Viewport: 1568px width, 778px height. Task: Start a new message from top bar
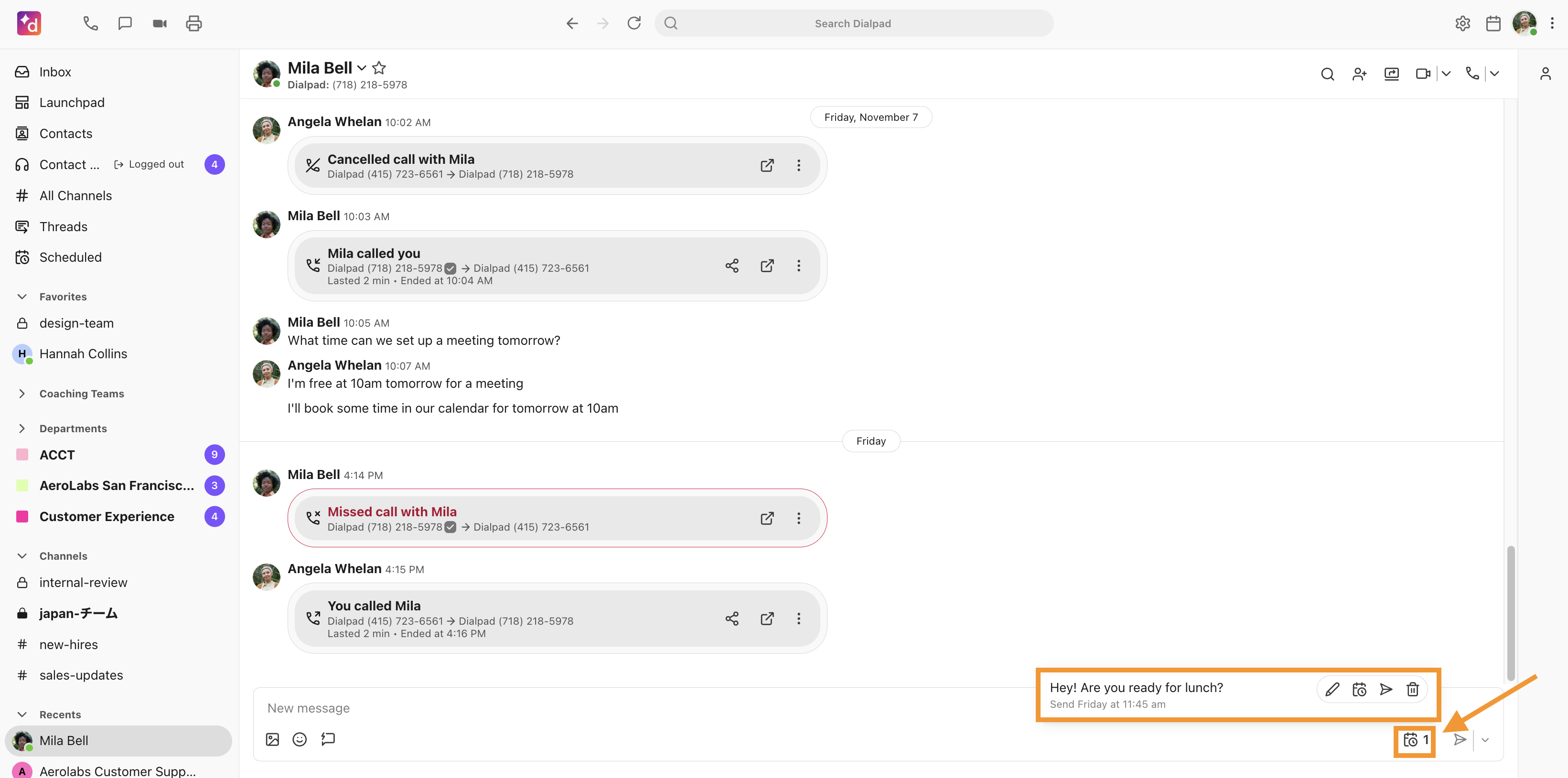(125, 23)
